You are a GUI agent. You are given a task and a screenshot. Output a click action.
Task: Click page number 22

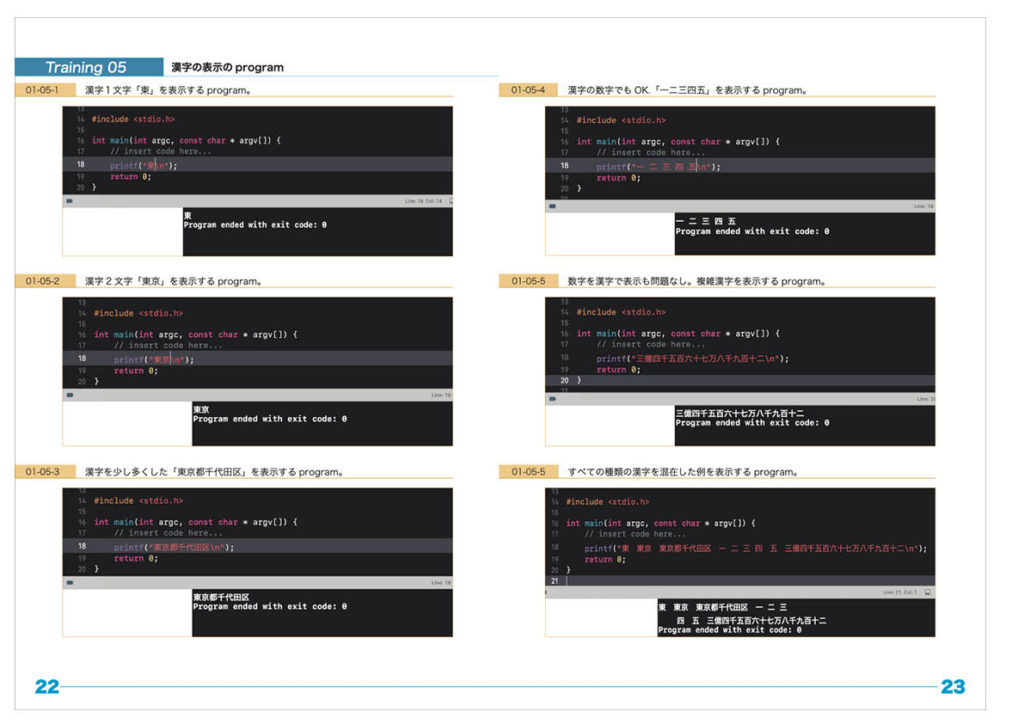tap(47, 687)
